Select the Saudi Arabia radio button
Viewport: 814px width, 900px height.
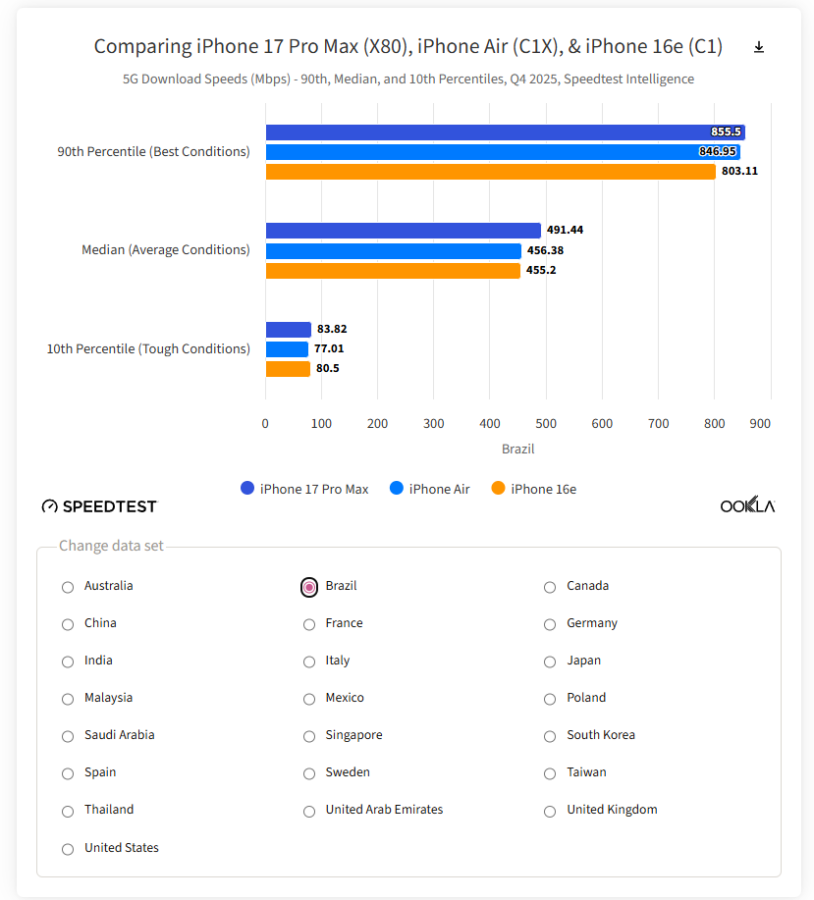point(68,736)
